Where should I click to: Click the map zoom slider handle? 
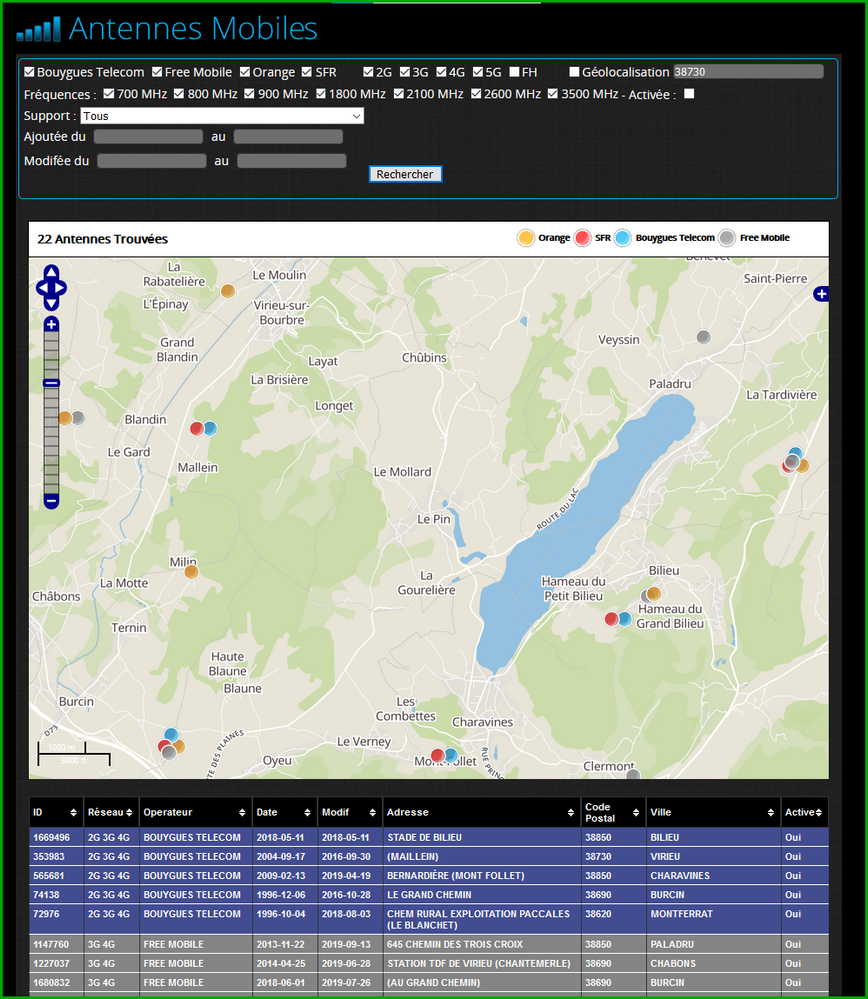tap(51, 383)
